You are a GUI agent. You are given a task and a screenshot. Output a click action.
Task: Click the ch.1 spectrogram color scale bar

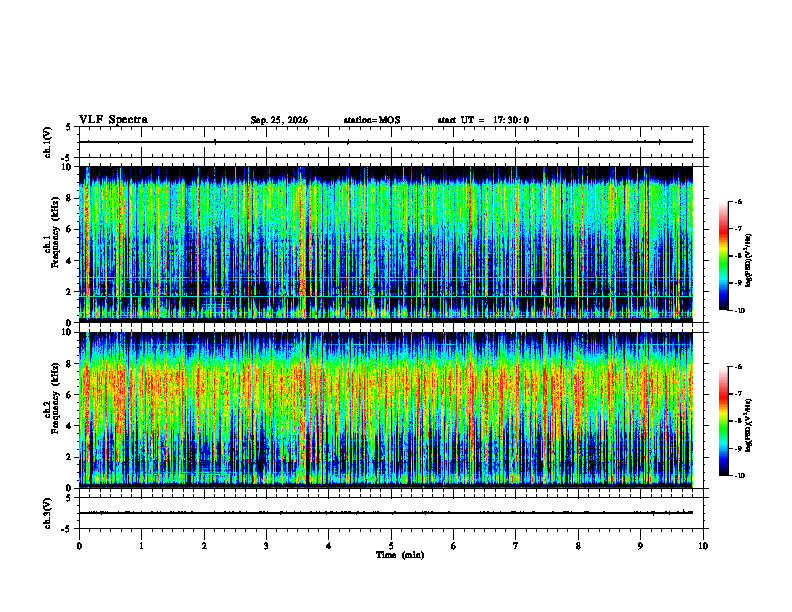(x=724, y=256)
